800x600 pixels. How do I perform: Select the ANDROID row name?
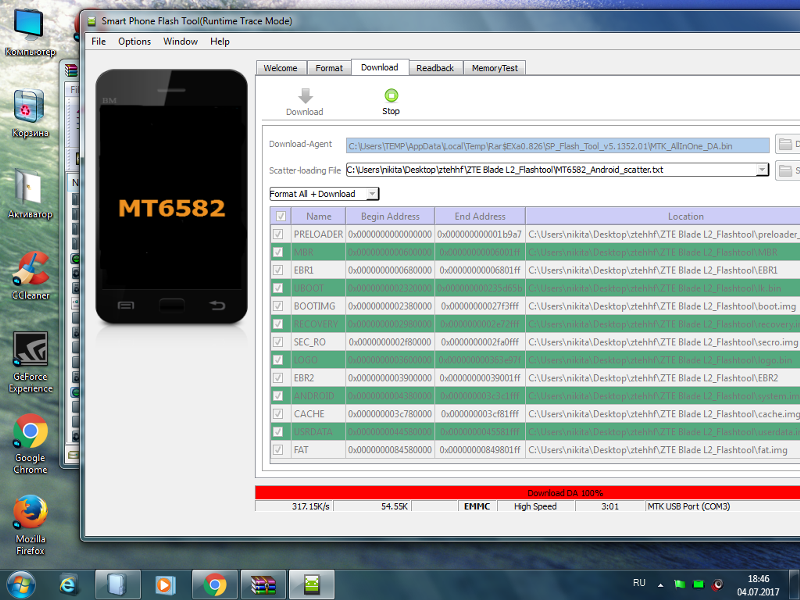(314, 396)
